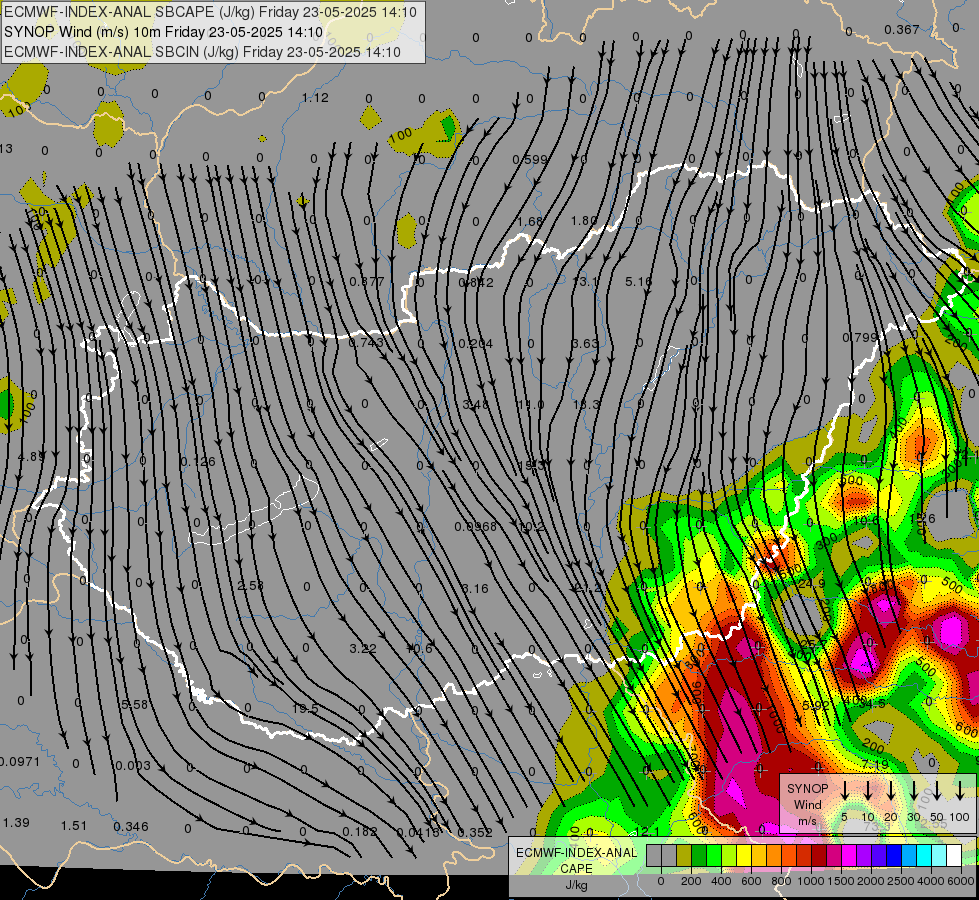The width and height of the screenshot is (979, 900).
Task: Click the 10 m/s wind arrow in legend
Action: click(867, 791)
